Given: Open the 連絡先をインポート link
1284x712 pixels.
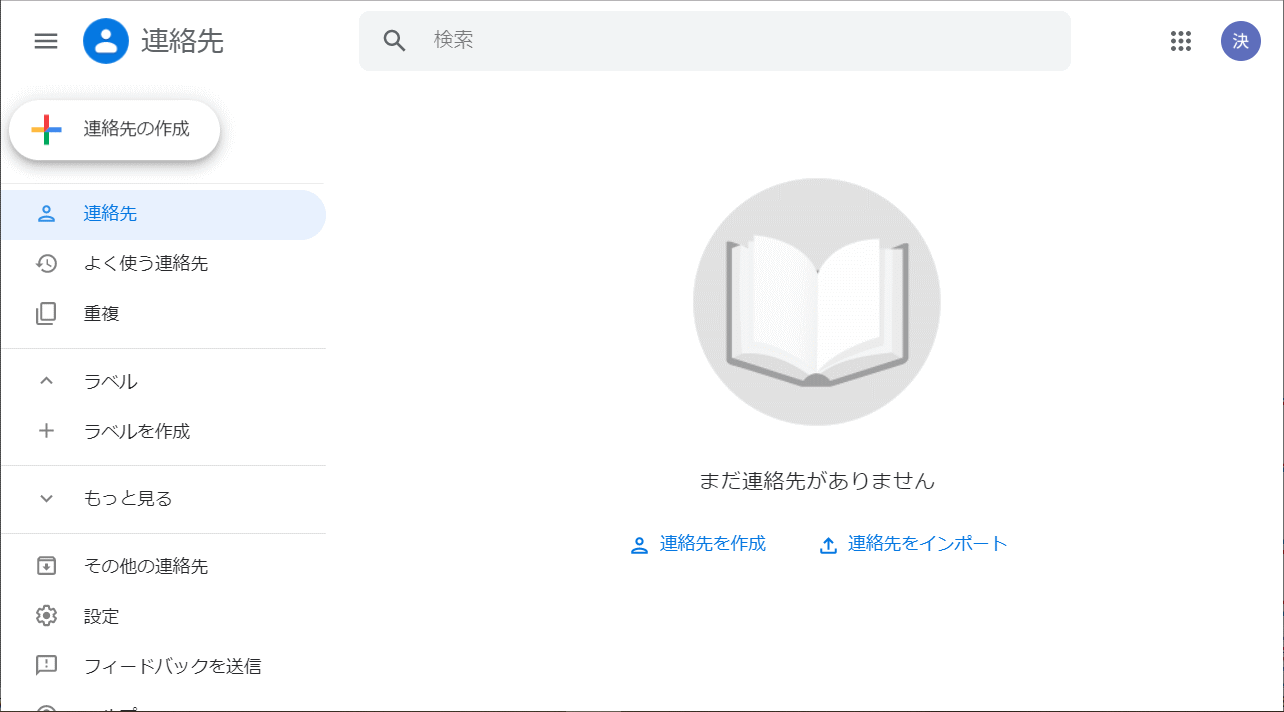Looking at the screenshot, I should (x=911, y=543).
